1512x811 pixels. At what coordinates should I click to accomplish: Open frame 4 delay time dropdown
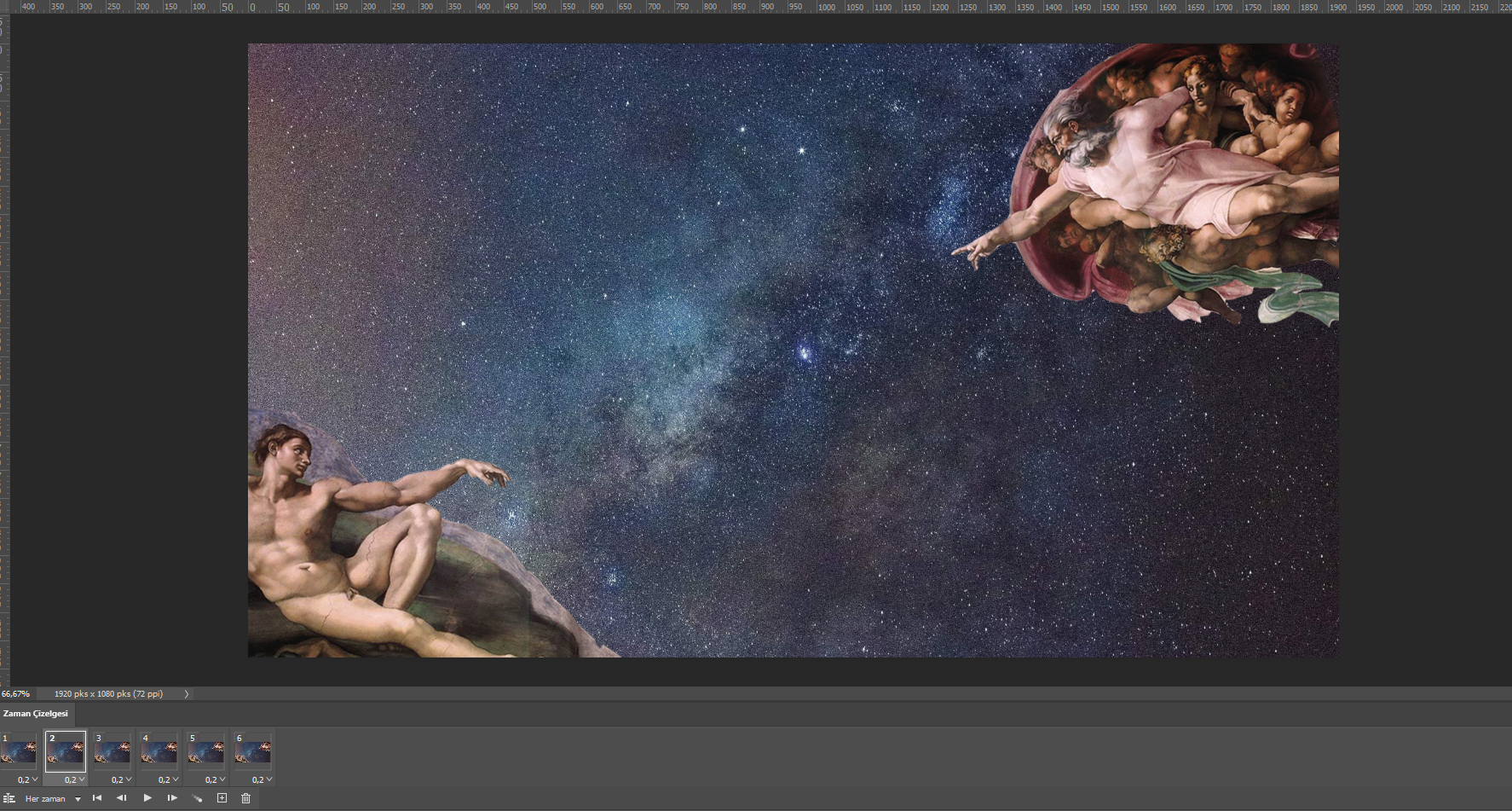[x=168, y=779]
